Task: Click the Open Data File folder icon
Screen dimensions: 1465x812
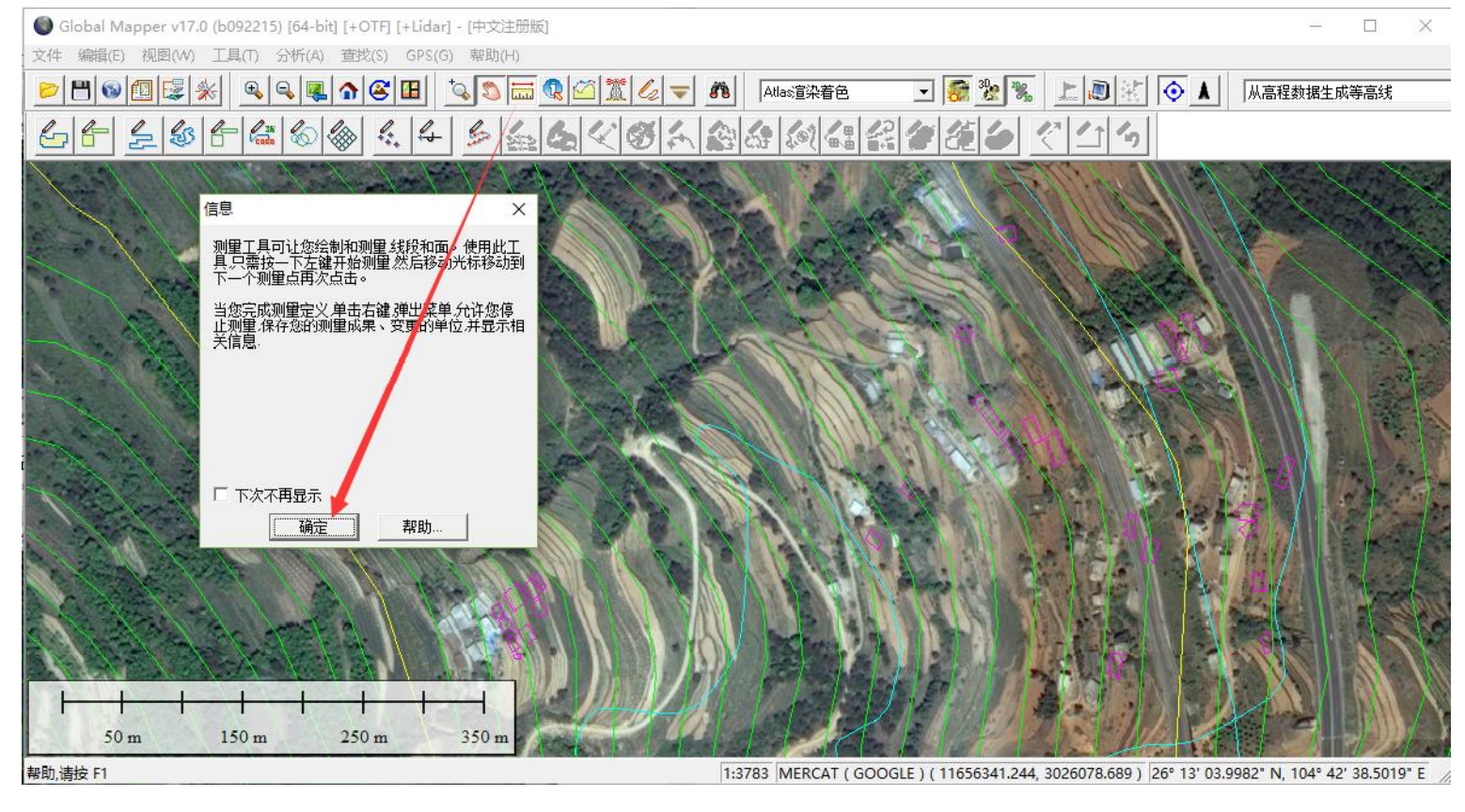Action: point(48,91)
